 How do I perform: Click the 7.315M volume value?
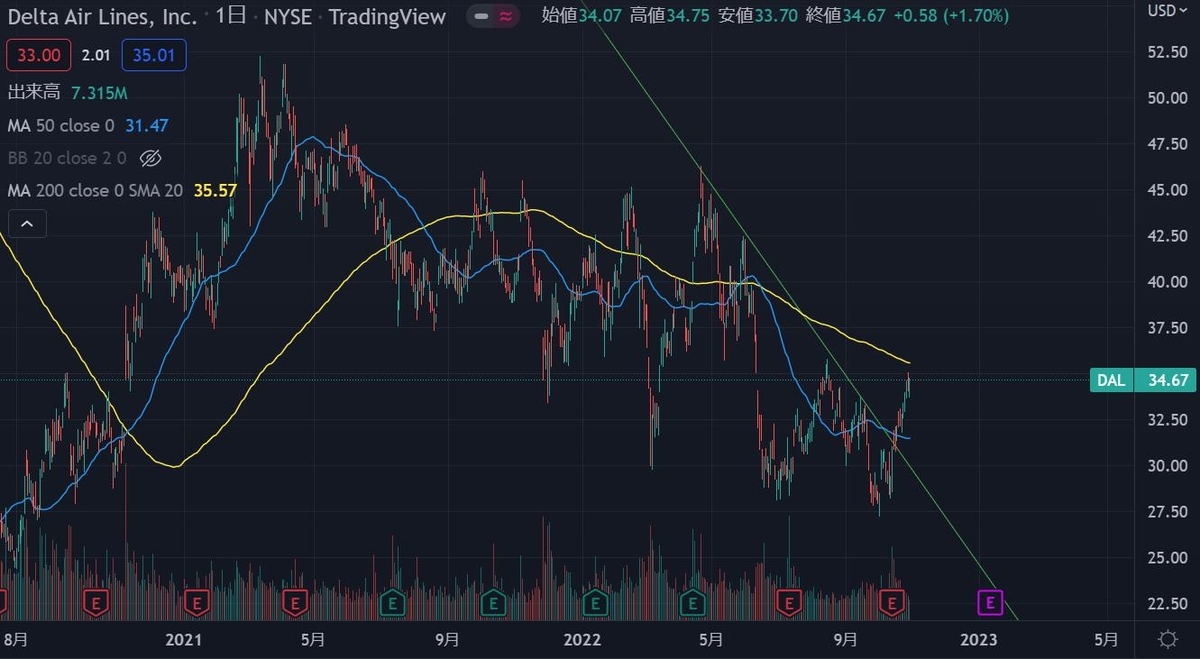[100, 93]
